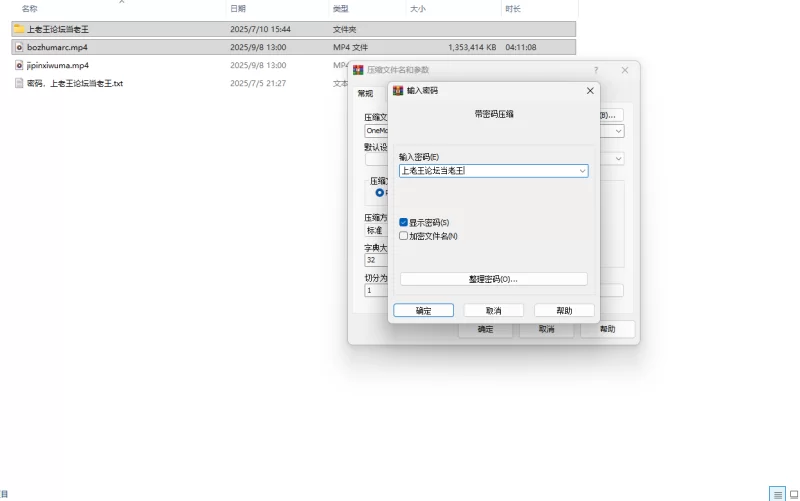
Task: Click WinRAR icon in 输入密码 title bar
Action: [x=398, y=90]
